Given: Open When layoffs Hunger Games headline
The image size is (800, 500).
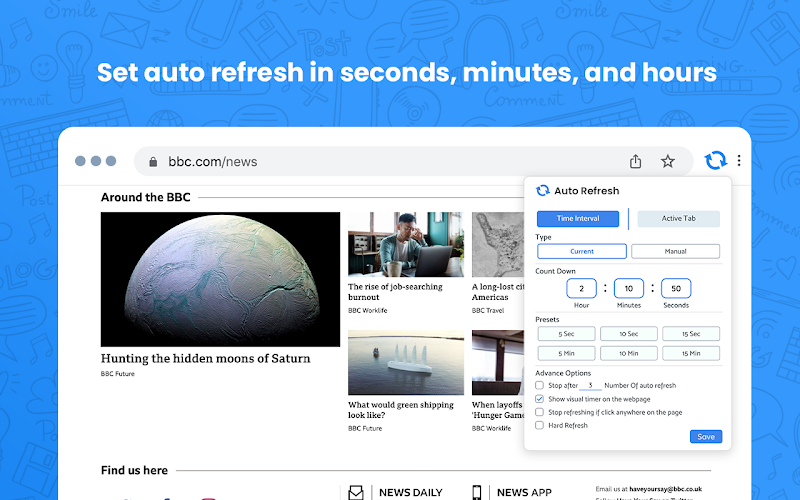Looking at the screenshot, I should coord(498,410).
